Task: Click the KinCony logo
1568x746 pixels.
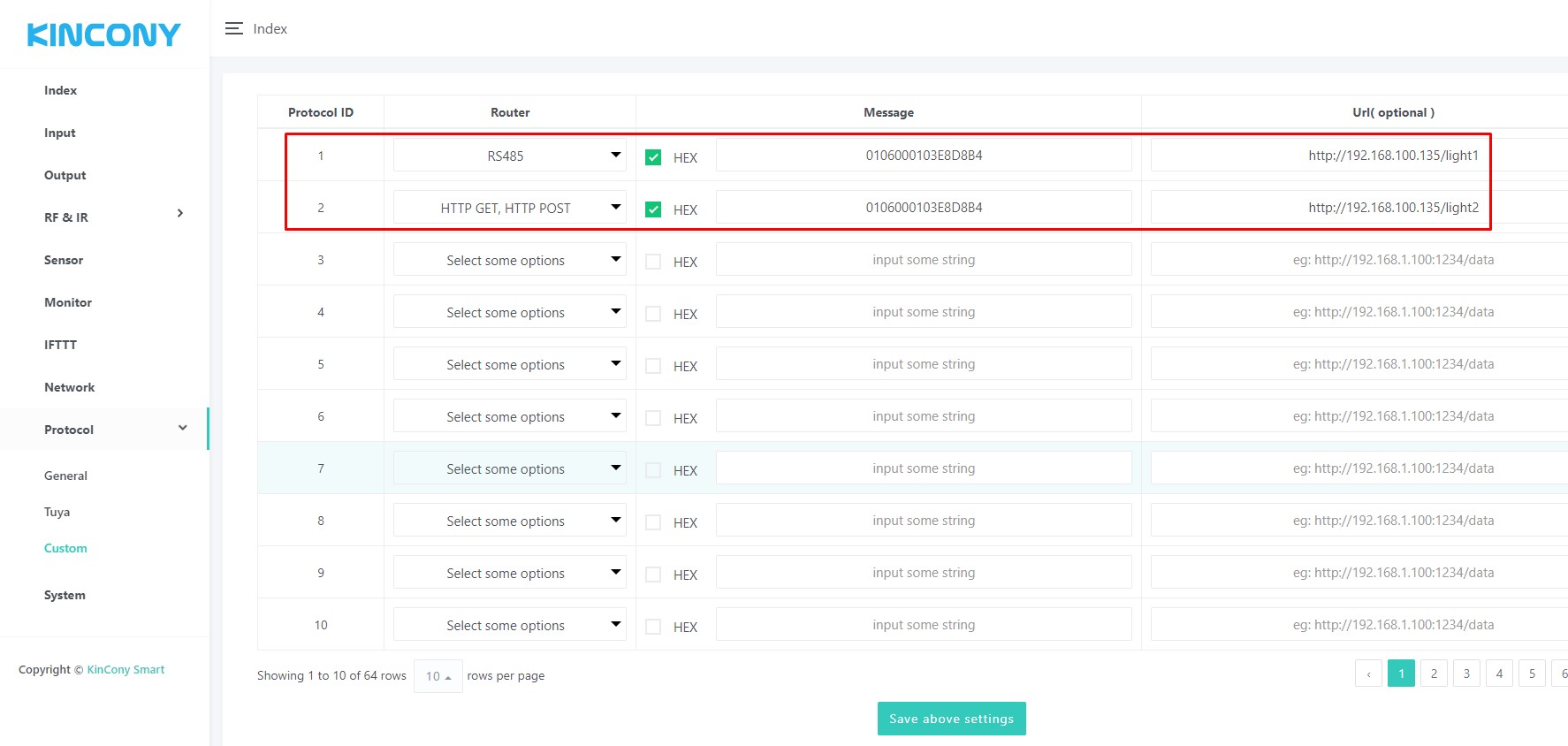Action: tap(104, 34)
